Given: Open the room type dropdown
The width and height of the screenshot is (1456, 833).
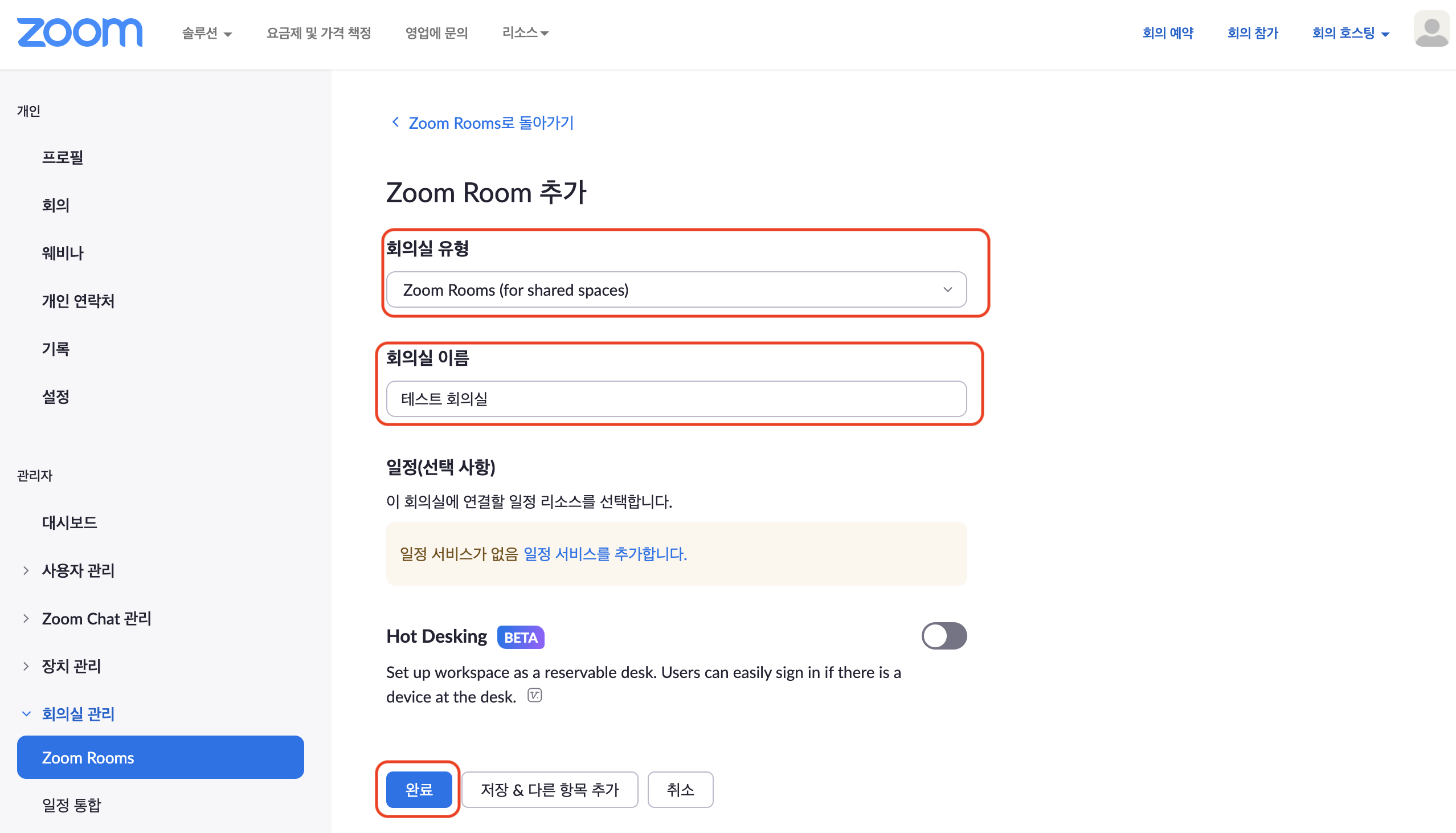Looking at the screenshot, I should coord(676,290).
